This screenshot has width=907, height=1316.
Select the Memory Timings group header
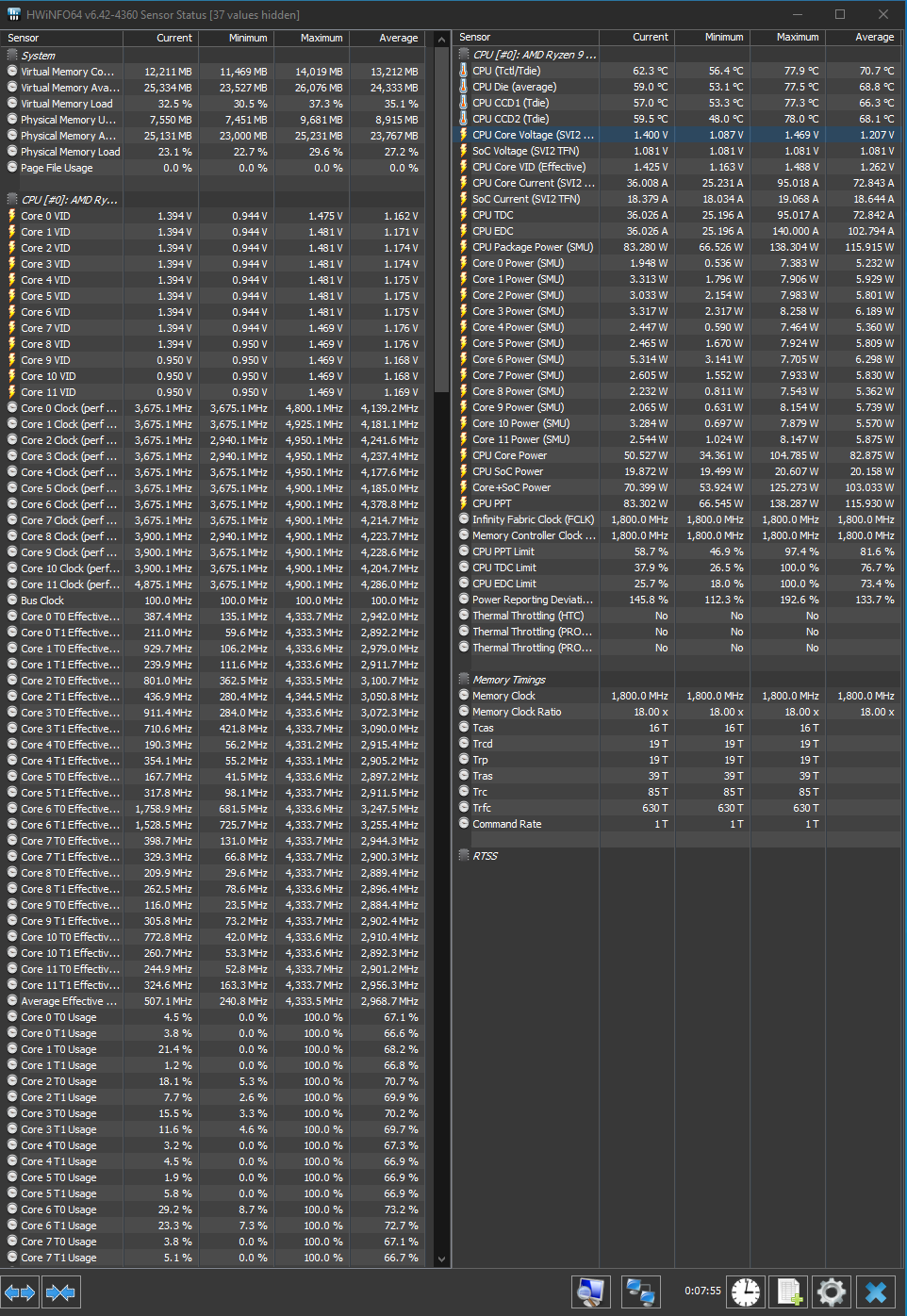677,679
